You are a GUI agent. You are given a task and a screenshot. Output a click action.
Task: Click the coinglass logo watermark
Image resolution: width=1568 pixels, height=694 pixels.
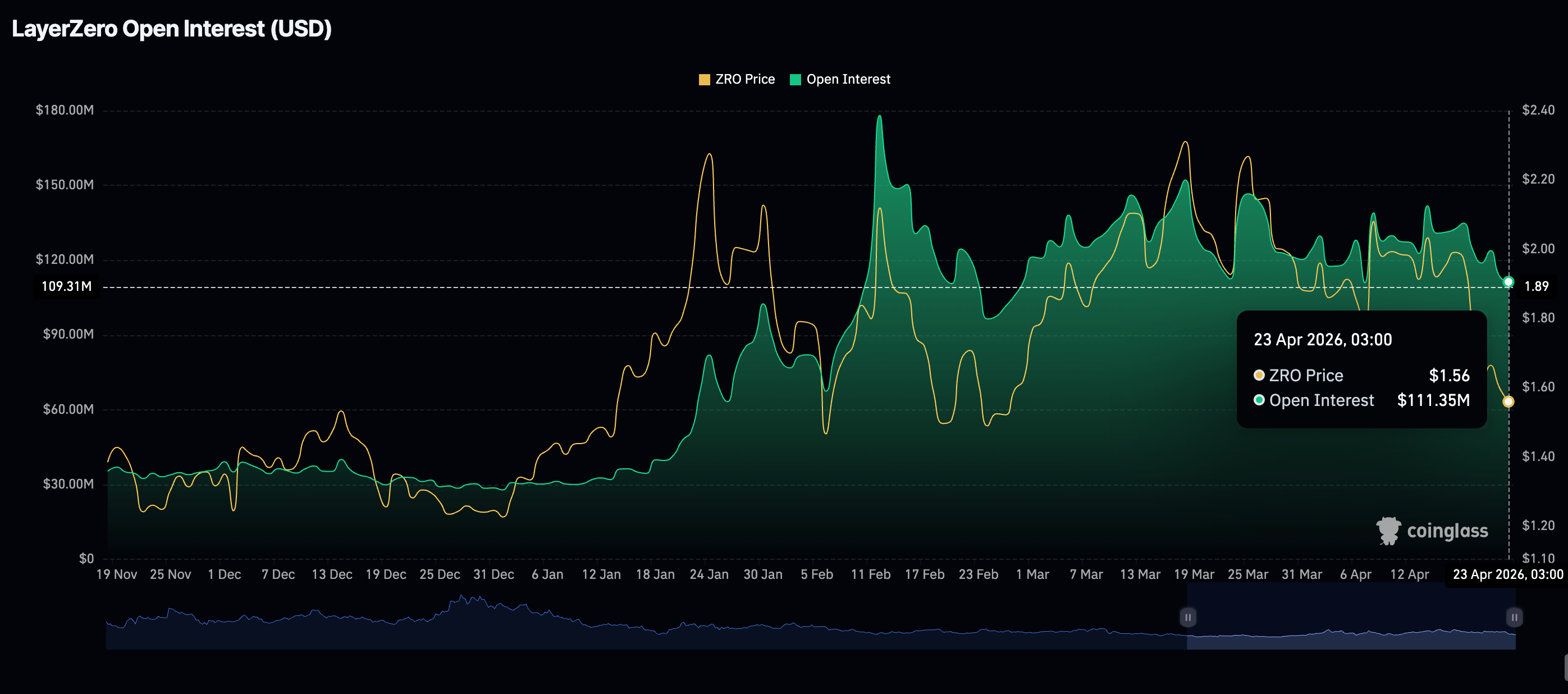(1432, 531)
